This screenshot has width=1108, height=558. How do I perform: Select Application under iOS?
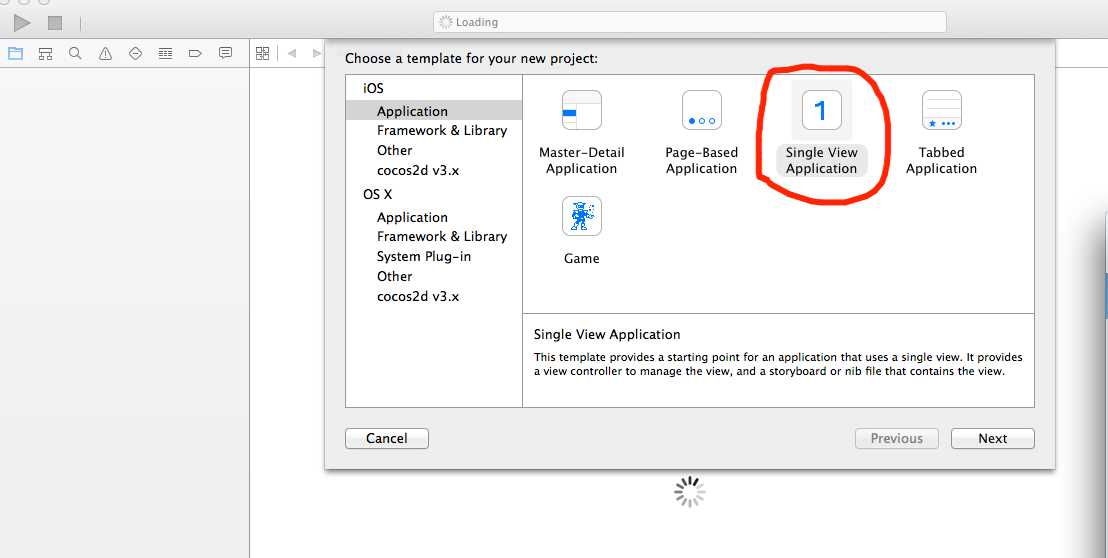pos(434,111)
